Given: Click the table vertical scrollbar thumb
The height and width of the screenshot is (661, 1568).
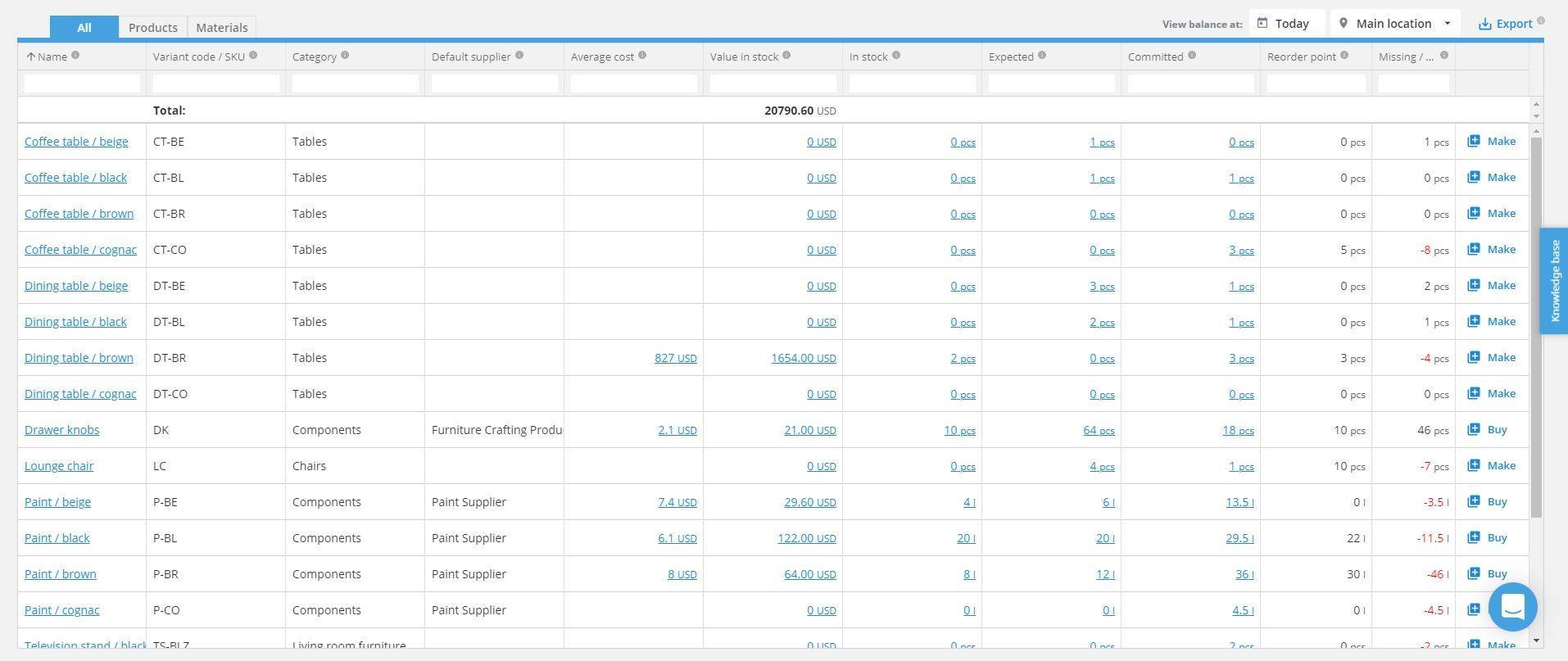Looking at the screenshot, I should point(1536,328).
